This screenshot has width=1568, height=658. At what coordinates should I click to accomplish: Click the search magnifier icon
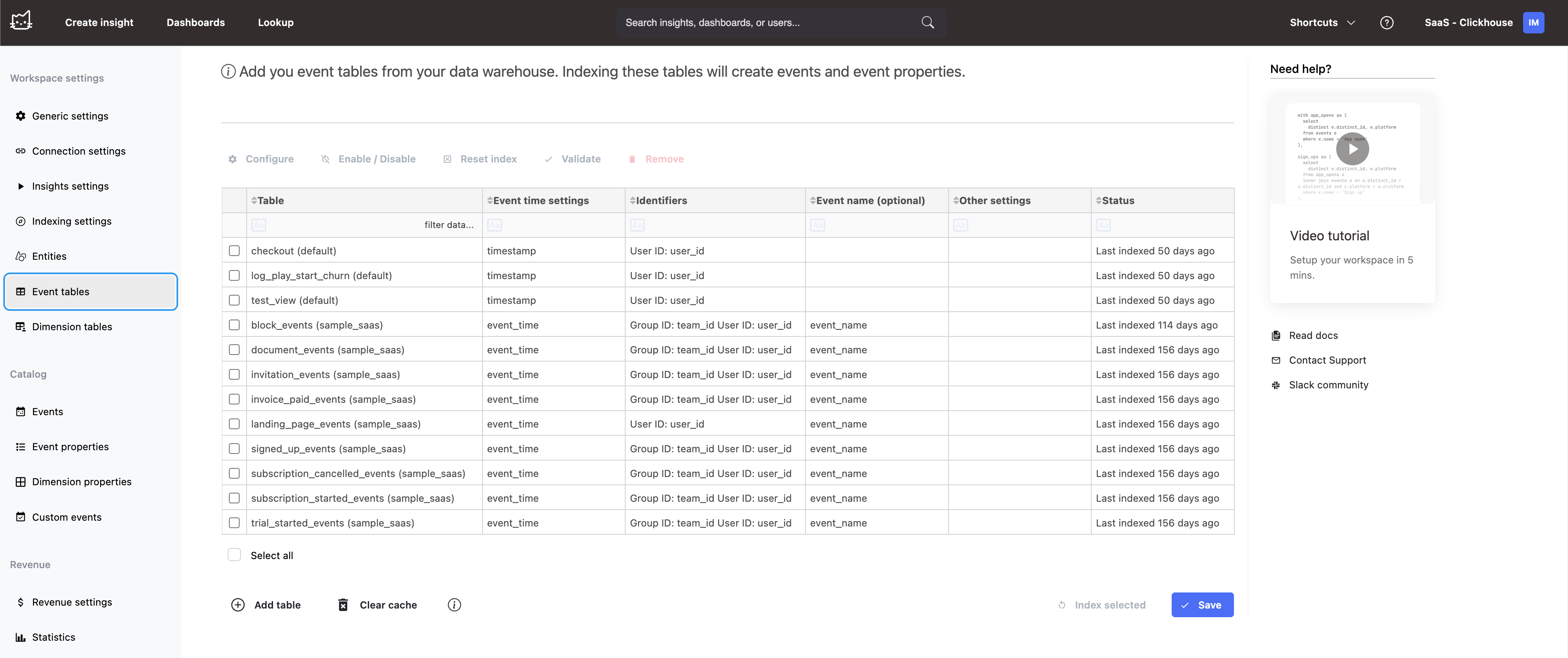pyautogui.click(x=927, y=23)
